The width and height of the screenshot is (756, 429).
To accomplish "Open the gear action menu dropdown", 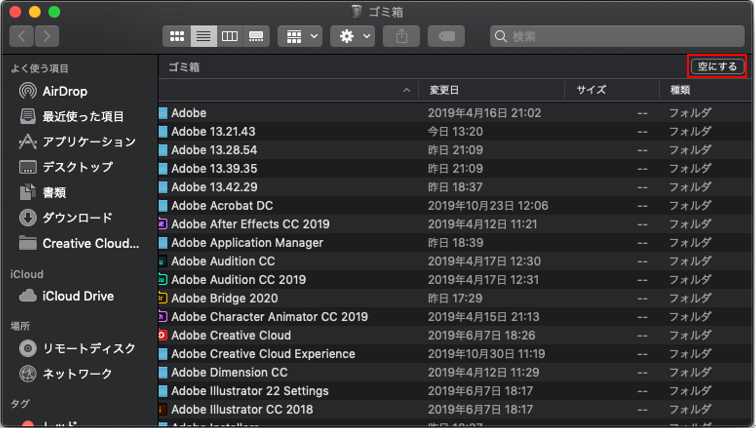I will pos(353,36).
